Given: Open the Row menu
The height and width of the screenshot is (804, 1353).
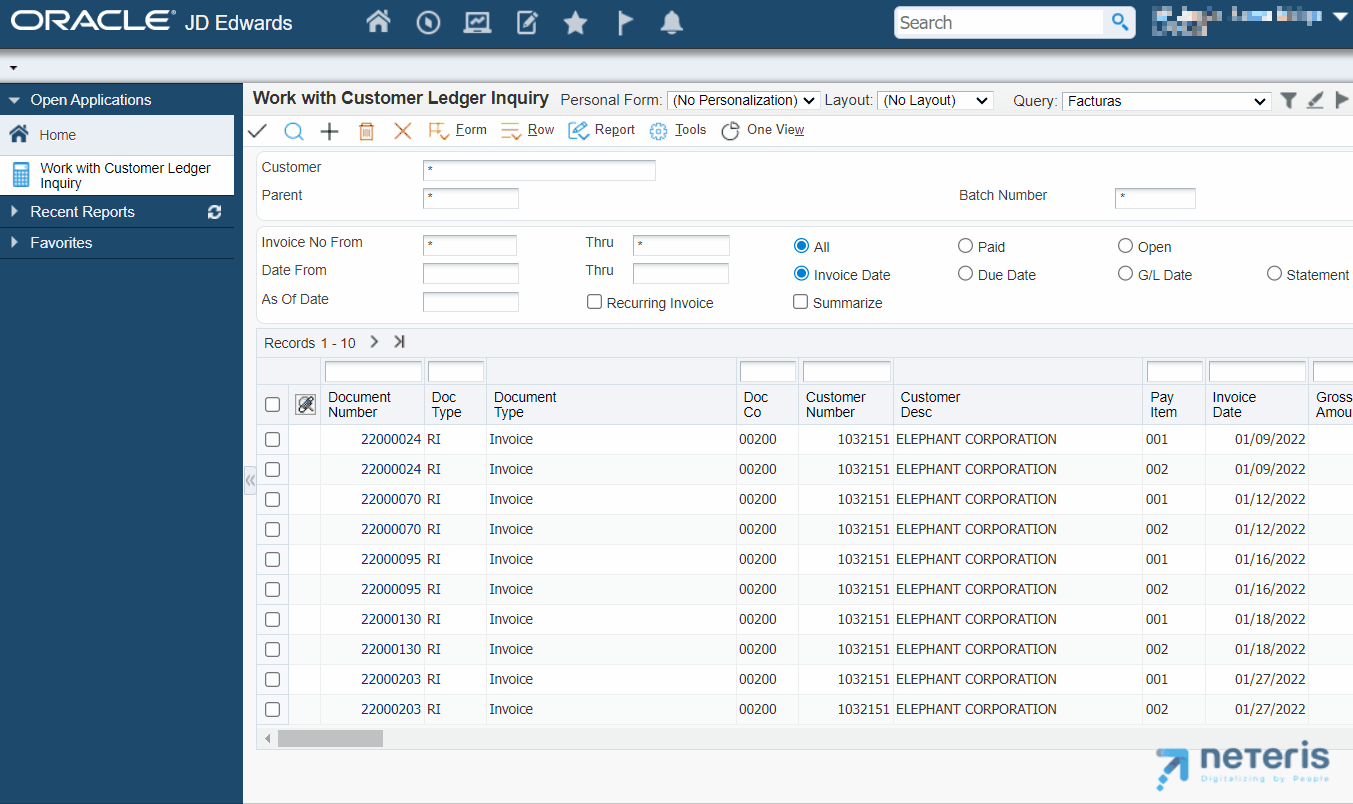Looking at the screenshot, I should 527,130.
